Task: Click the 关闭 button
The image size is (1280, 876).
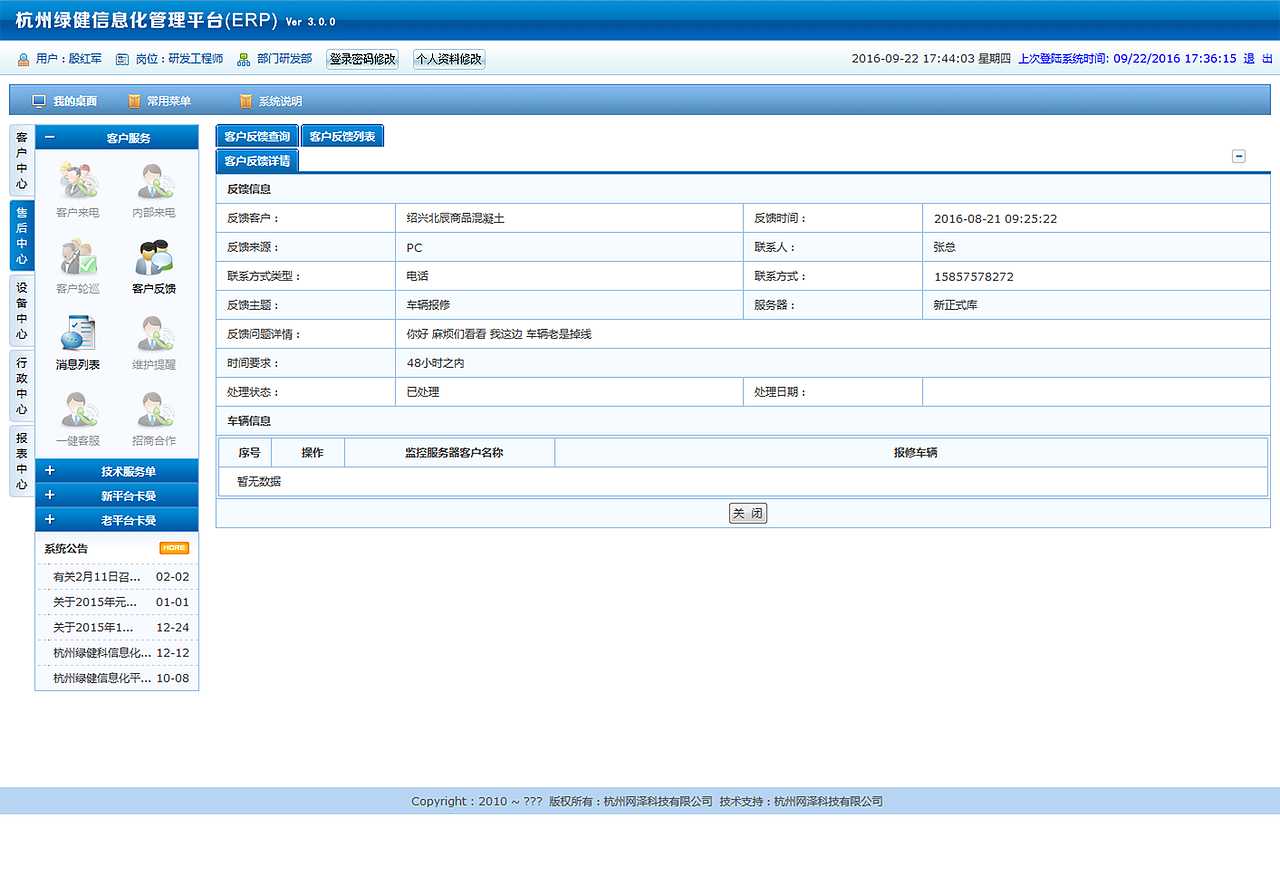Action: point(748,514)
